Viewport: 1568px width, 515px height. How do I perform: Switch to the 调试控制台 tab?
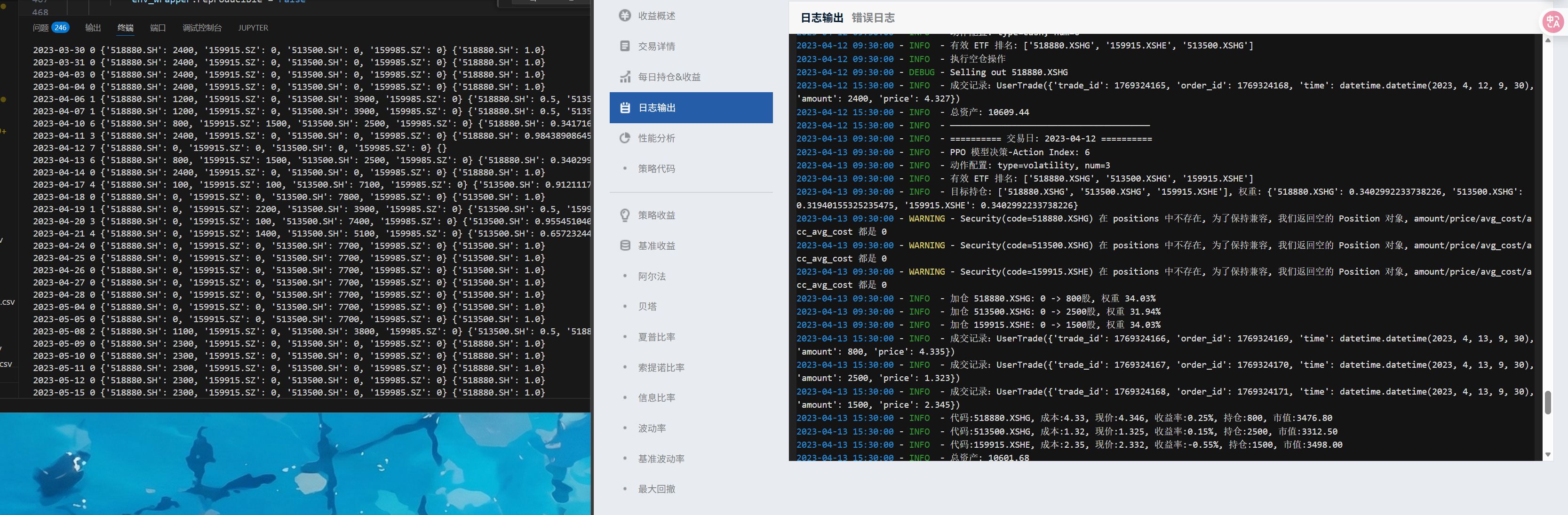click(x=201, y=28)
